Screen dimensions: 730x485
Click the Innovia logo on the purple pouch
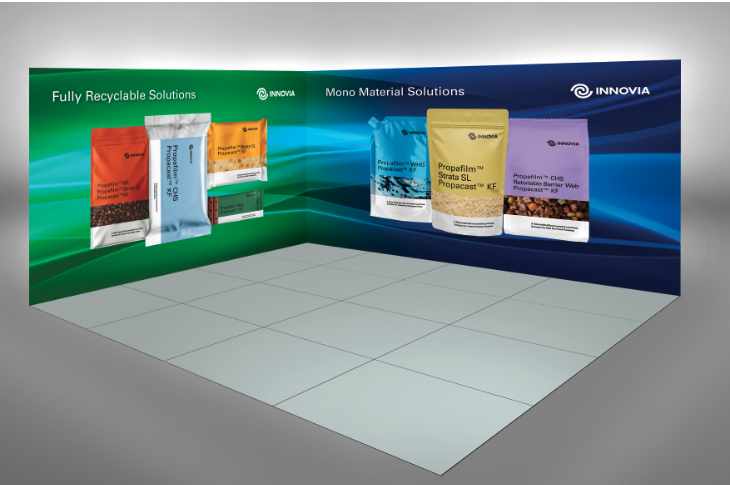[563, 143]
